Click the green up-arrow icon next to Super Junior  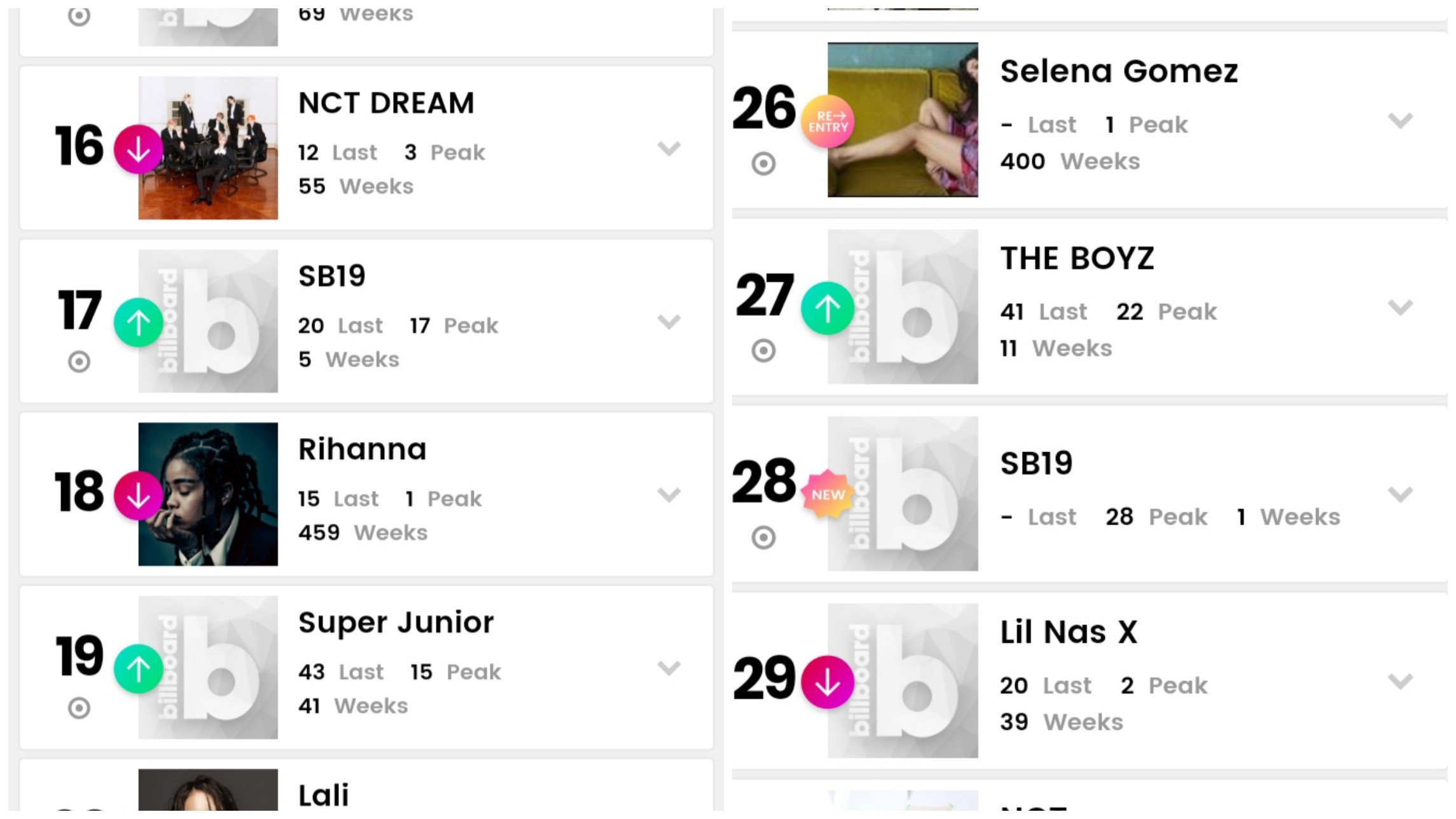(139, 669)
